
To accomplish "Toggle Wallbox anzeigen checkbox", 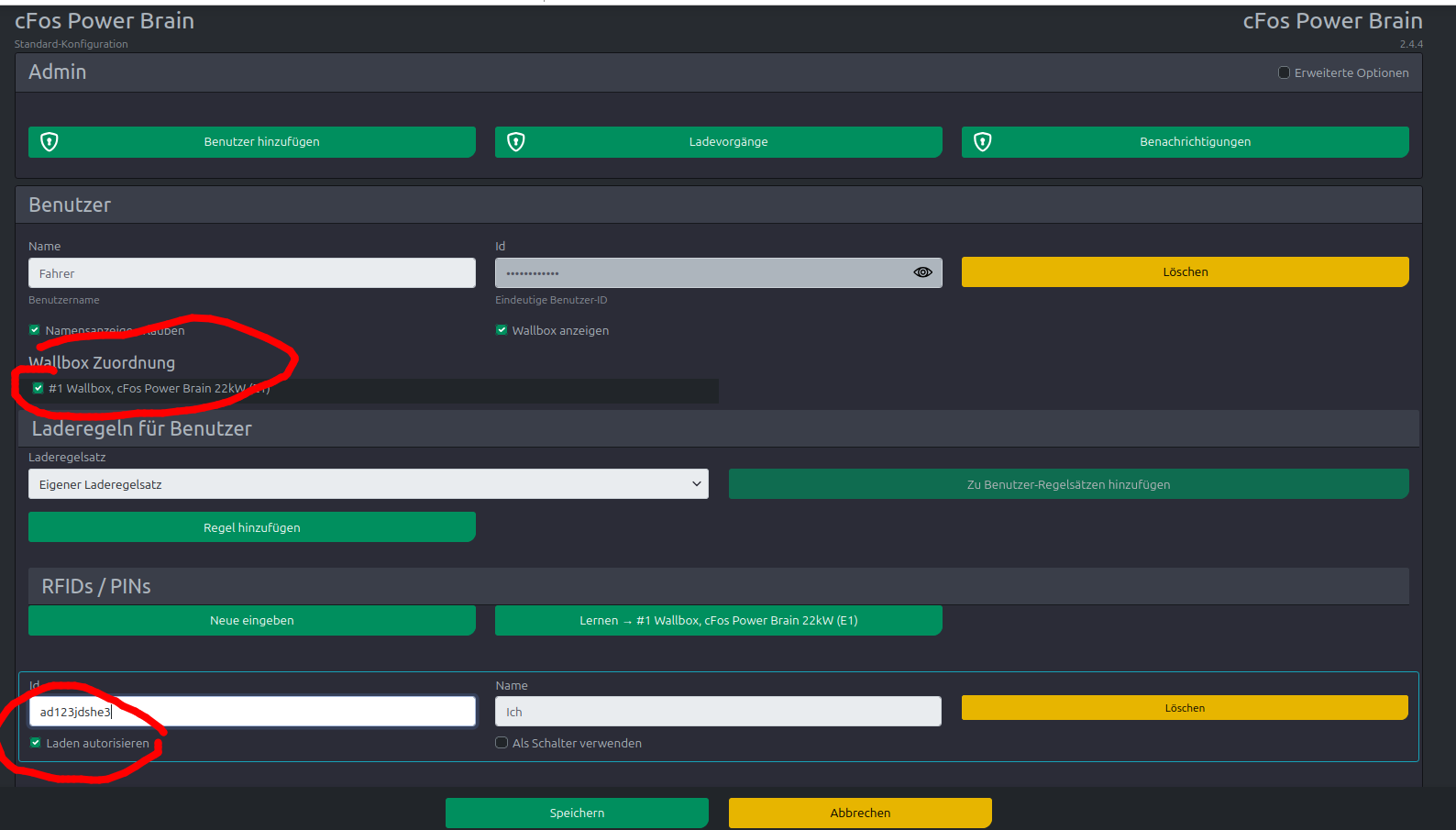I will click(502, 330).
